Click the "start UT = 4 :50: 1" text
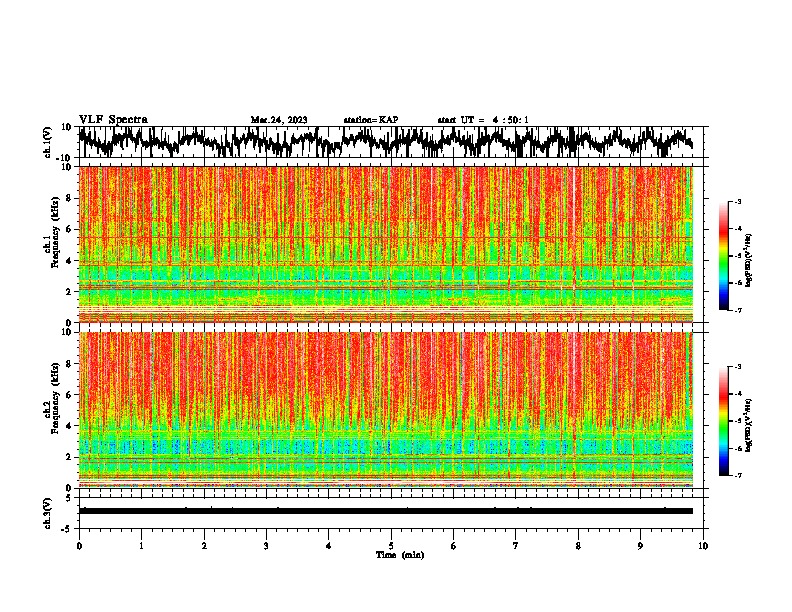Viewport: 792px width, 612px height. click(483, 120)
